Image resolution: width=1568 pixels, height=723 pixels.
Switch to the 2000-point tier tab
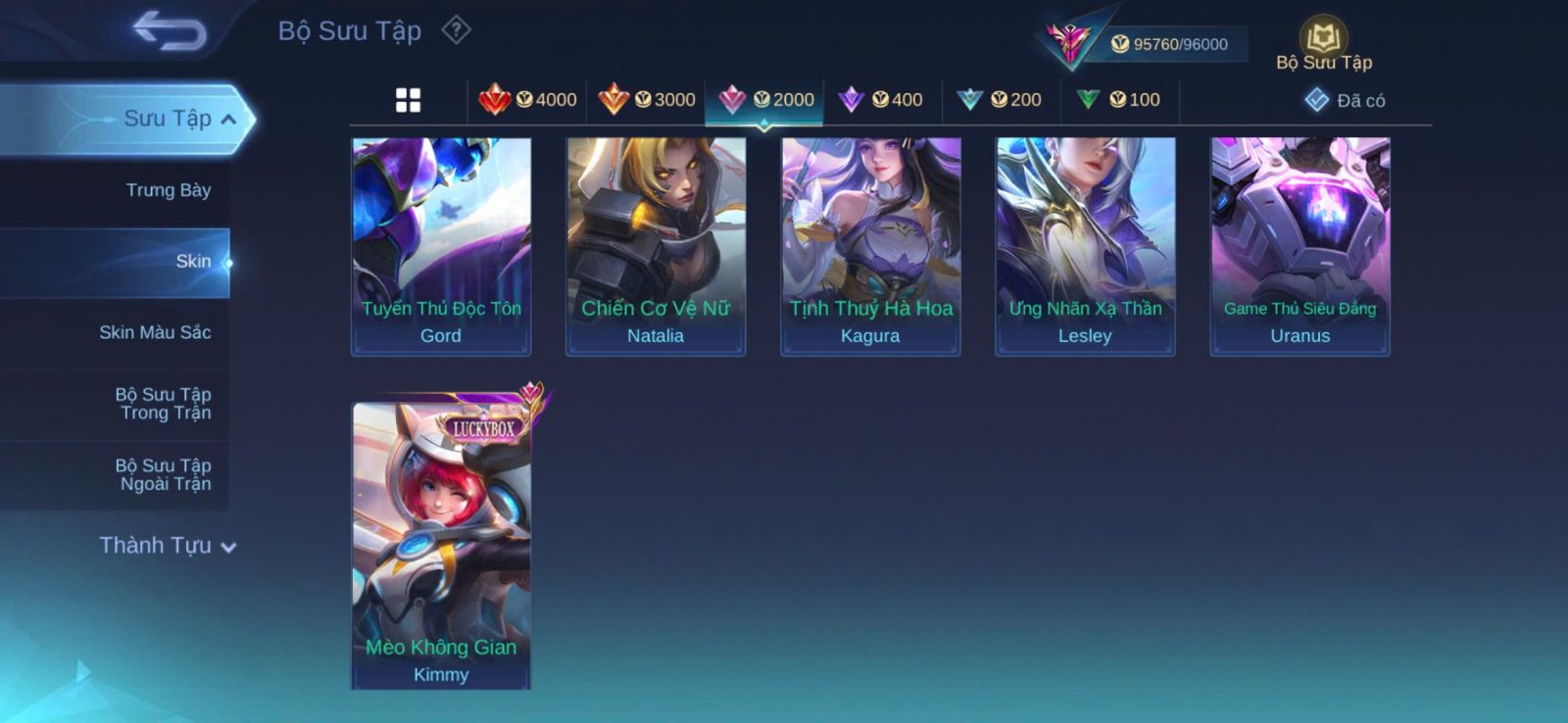pyautogui.click(x=764, y=100)
